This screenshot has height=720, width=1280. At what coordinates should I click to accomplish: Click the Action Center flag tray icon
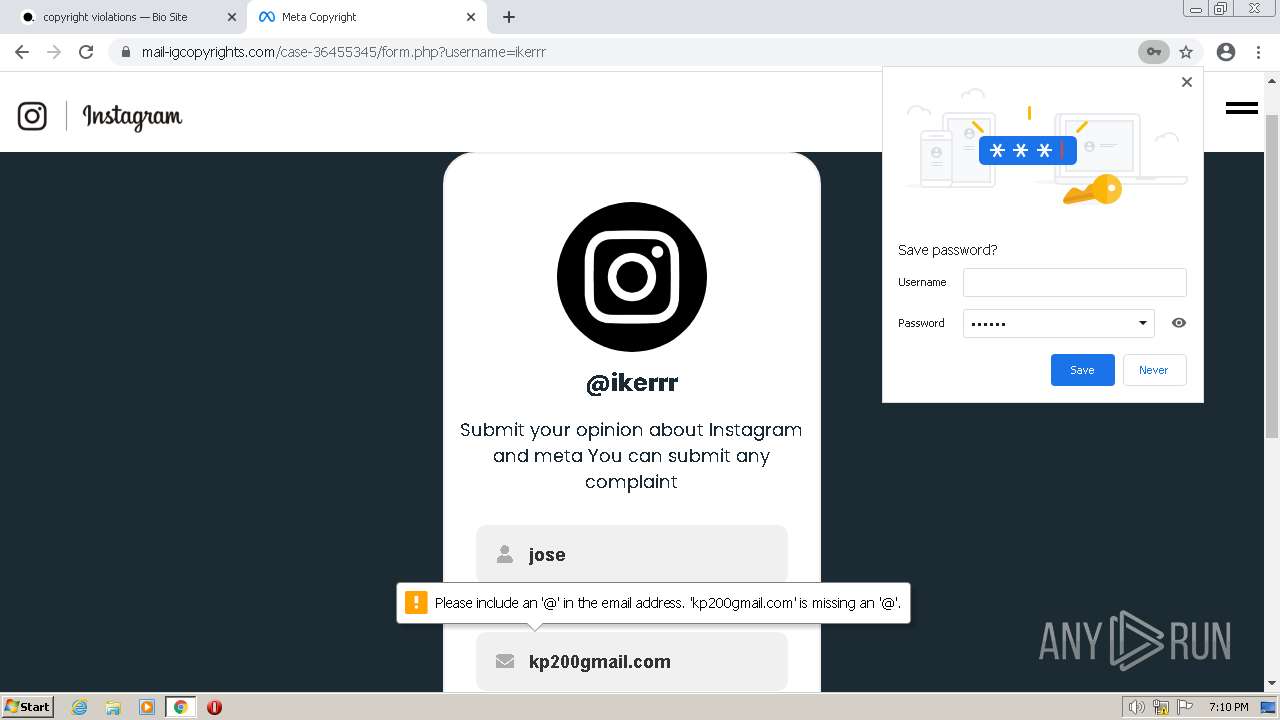click(1185, 707)
